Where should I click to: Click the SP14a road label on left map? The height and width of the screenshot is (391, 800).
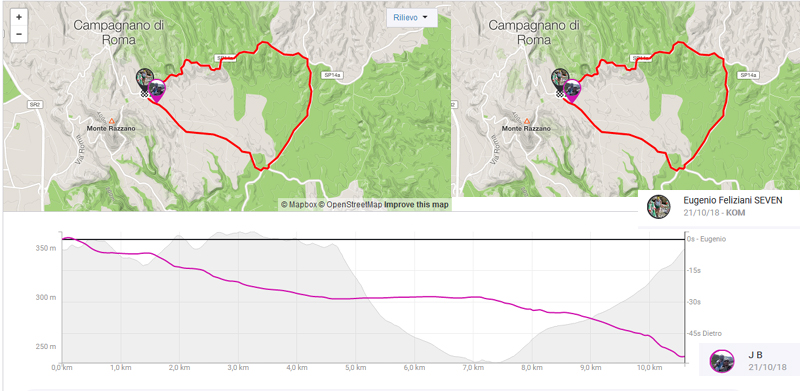click(x=332, y=75)
